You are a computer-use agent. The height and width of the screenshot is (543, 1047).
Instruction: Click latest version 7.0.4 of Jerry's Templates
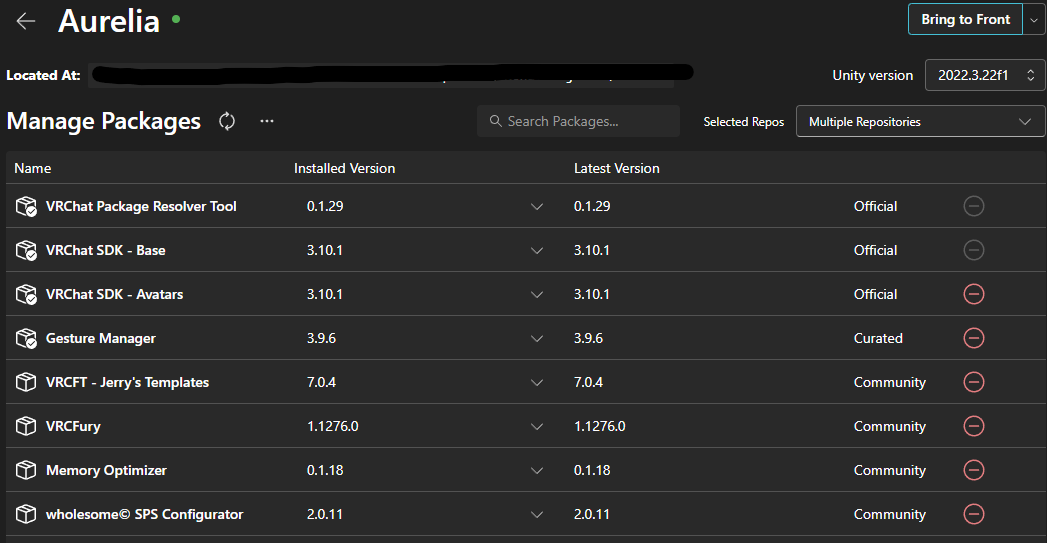coord(588,382)
